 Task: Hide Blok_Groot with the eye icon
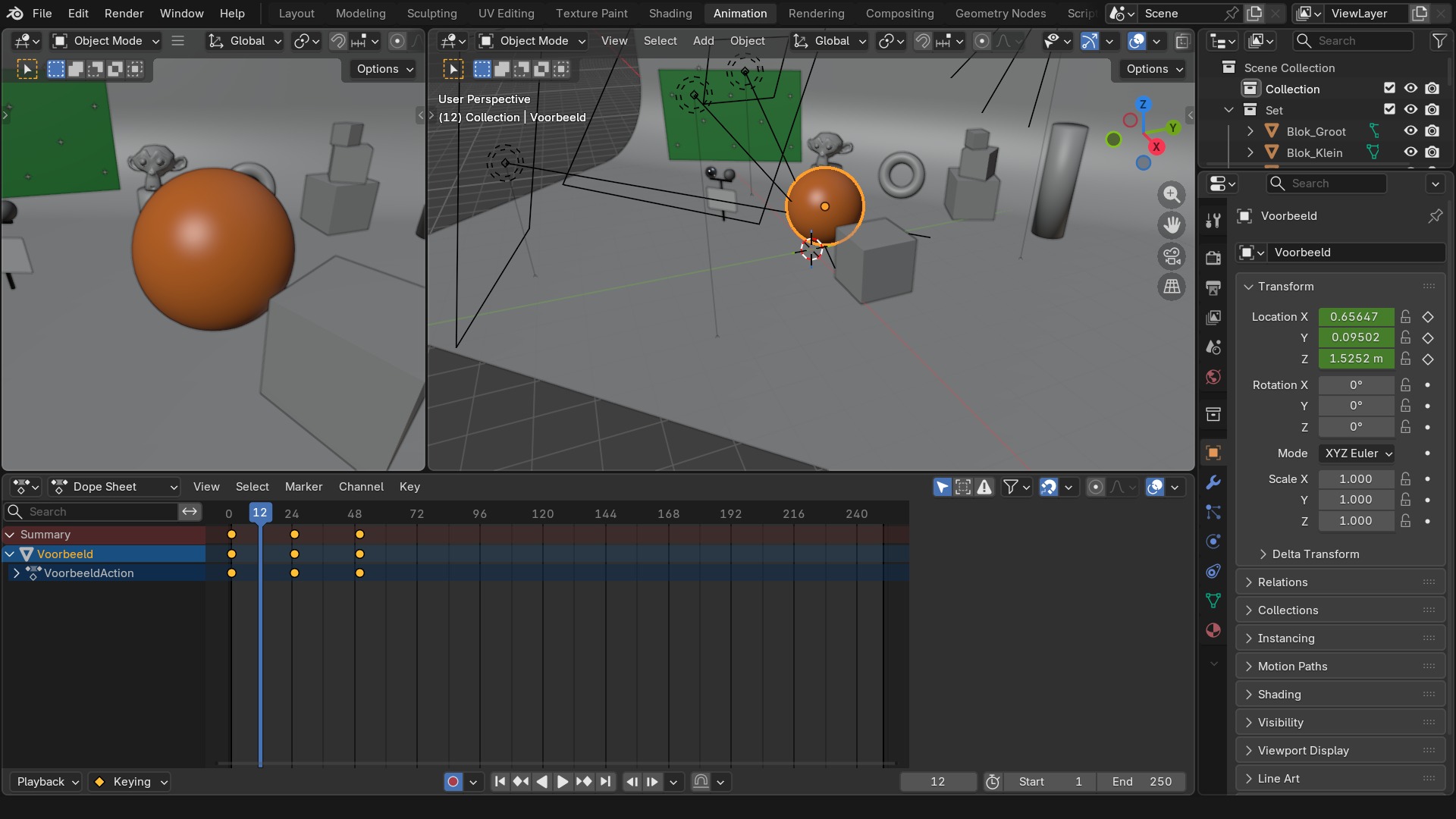pos(1410,131)
